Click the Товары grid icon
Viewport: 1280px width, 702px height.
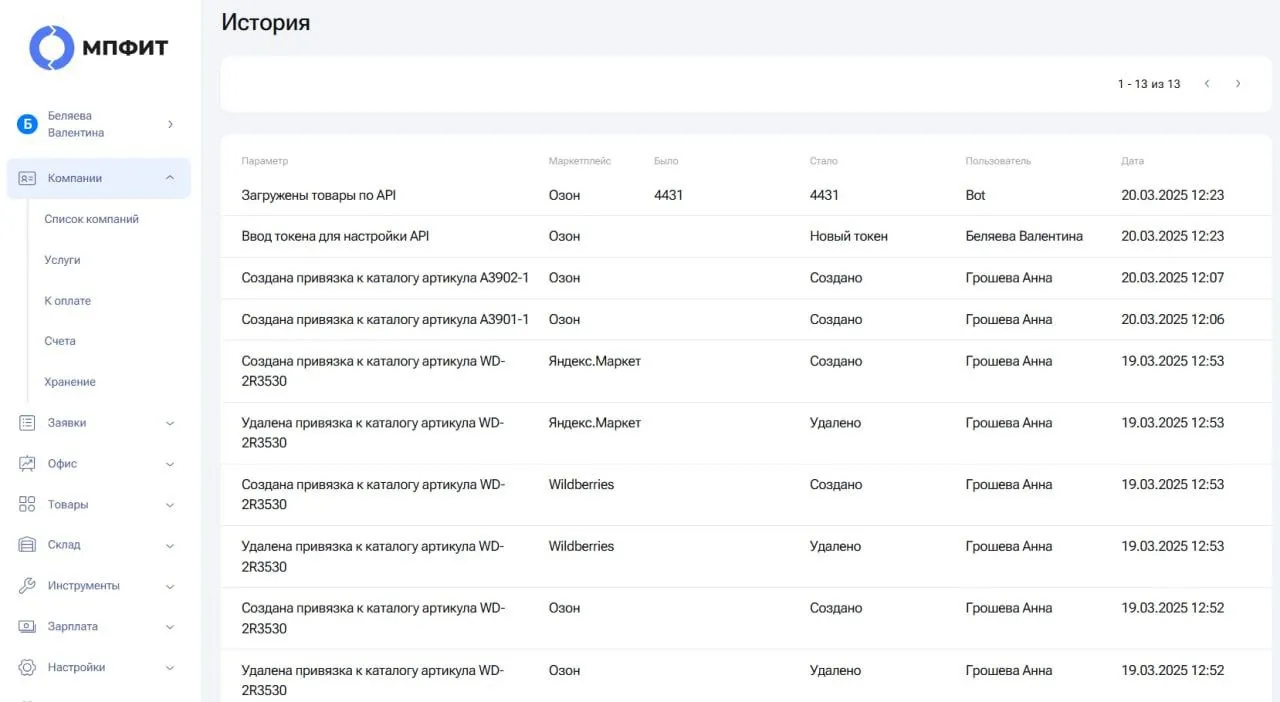pos(27,505)
